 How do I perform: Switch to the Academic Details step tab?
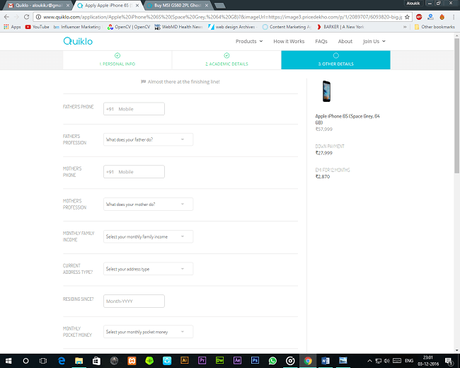click(227, 60)
